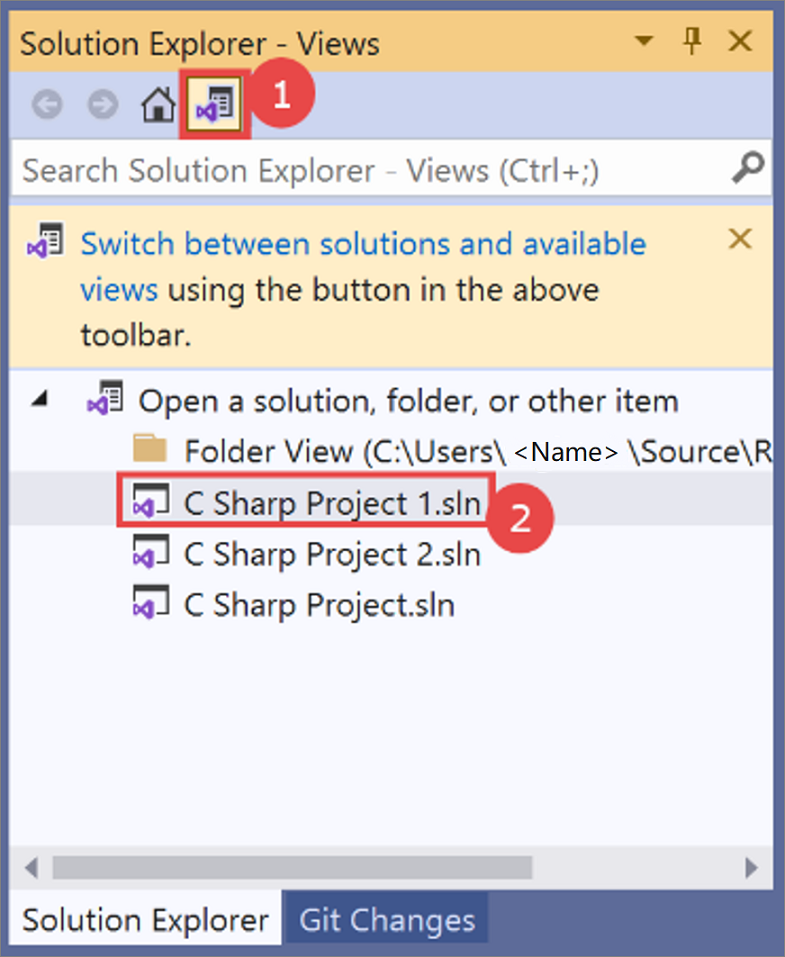Switch to the Solution Explorer tab
The width and height of the screenshot is (785, 957).
point(145,920)
